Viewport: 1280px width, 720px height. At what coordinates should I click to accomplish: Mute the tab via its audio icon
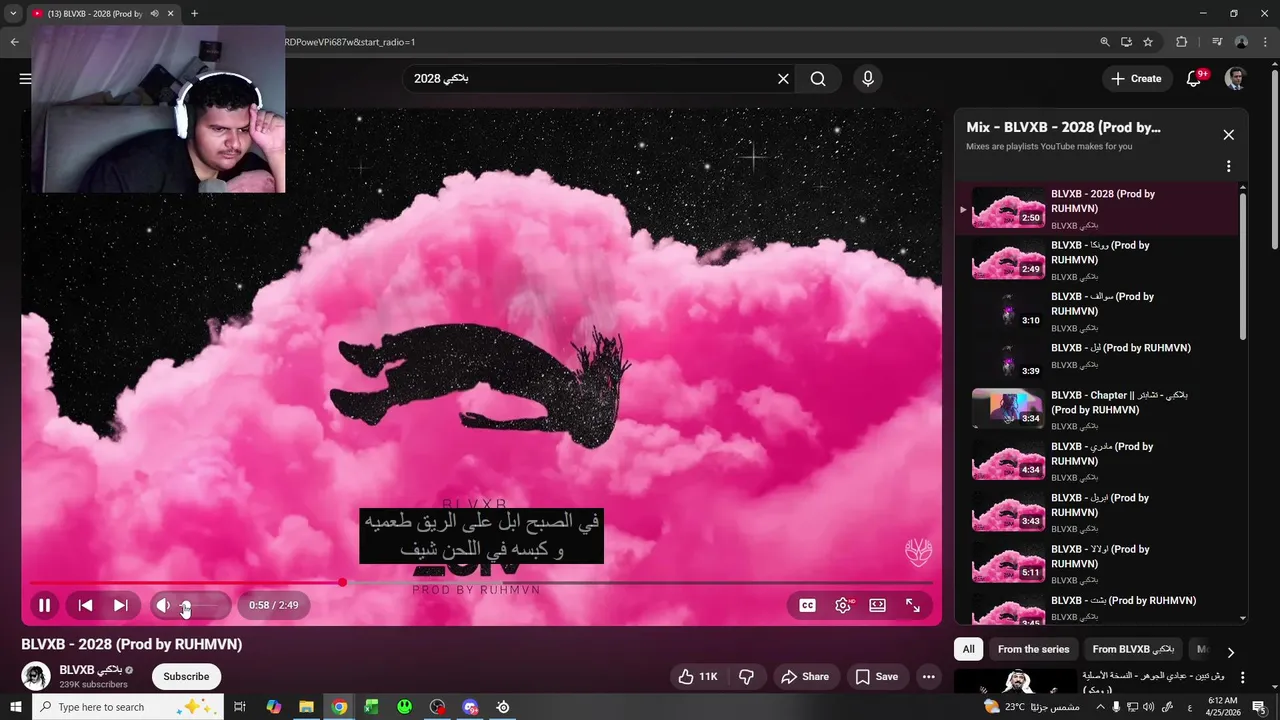154,14
